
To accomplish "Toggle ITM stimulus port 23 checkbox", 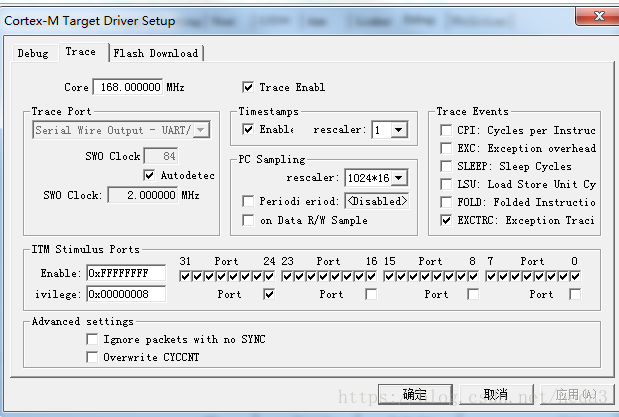I will tap(287, 276).
